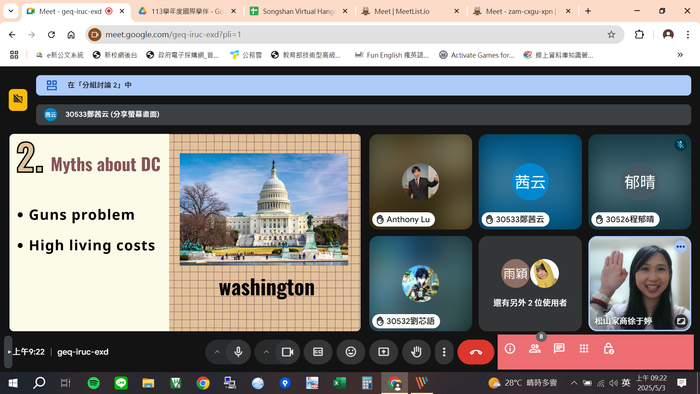Click the 30533鄭茜云 screen sharing bar
Screen dimensions: 700x394
point(363,115)
